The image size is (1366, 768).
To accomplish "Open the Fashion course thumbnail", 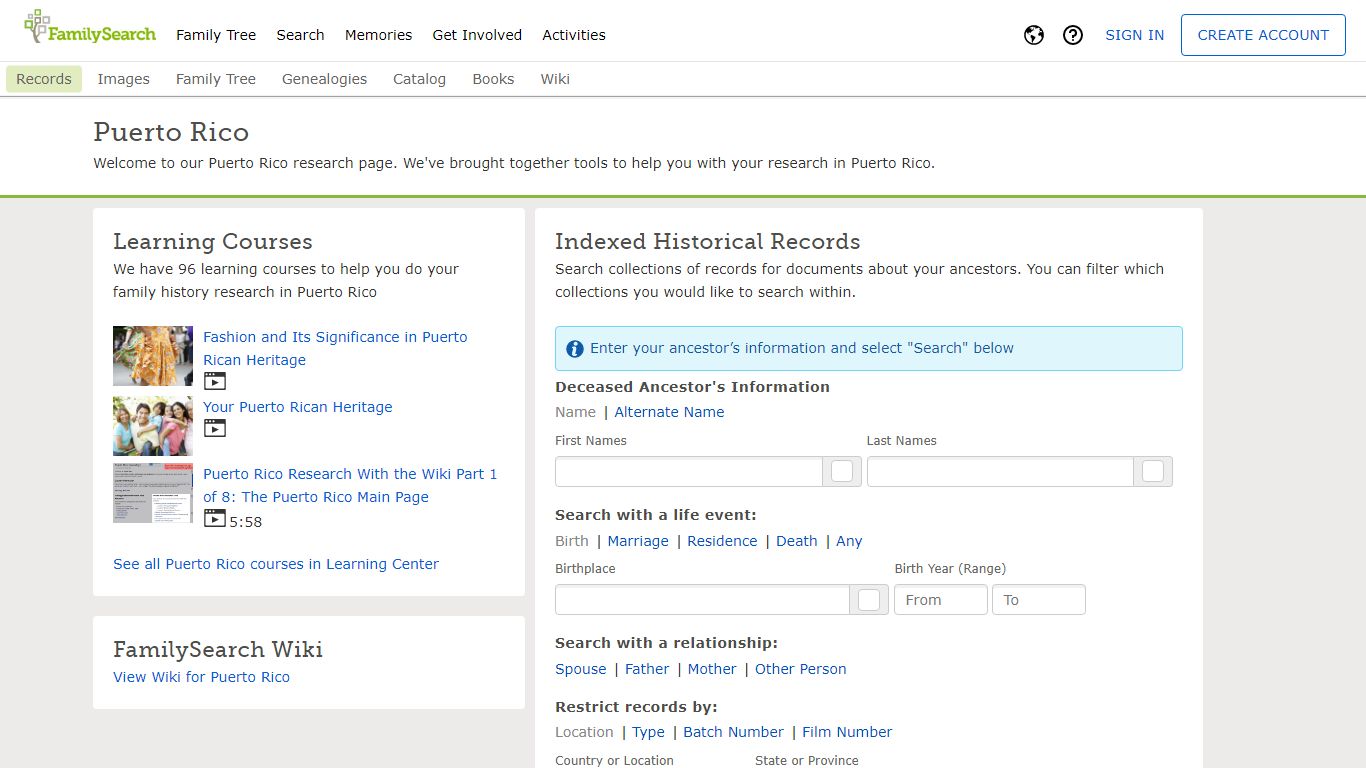I will click(153, 356).
